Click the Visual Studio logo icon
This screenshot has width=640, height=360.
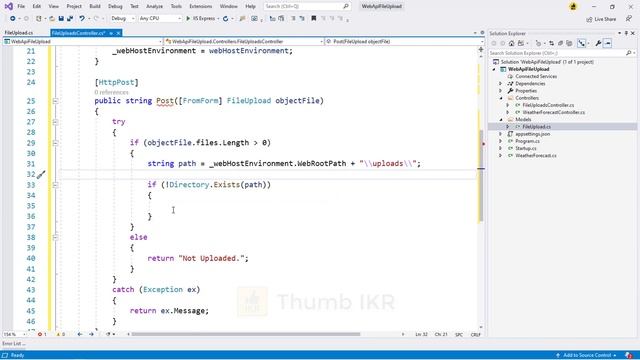tap(8, 6)
